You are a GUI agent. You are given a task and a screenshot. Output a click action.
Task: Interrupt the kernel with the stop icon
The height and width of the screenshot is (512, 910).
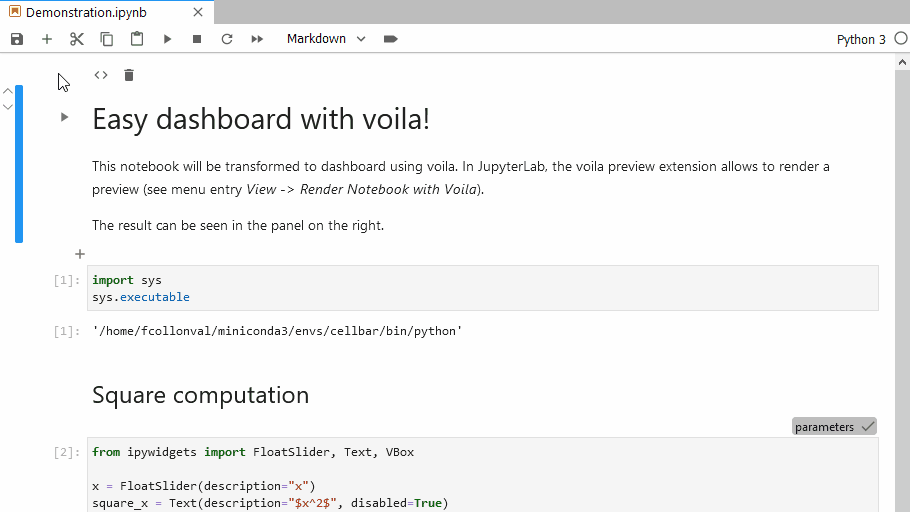click(197, 39)
